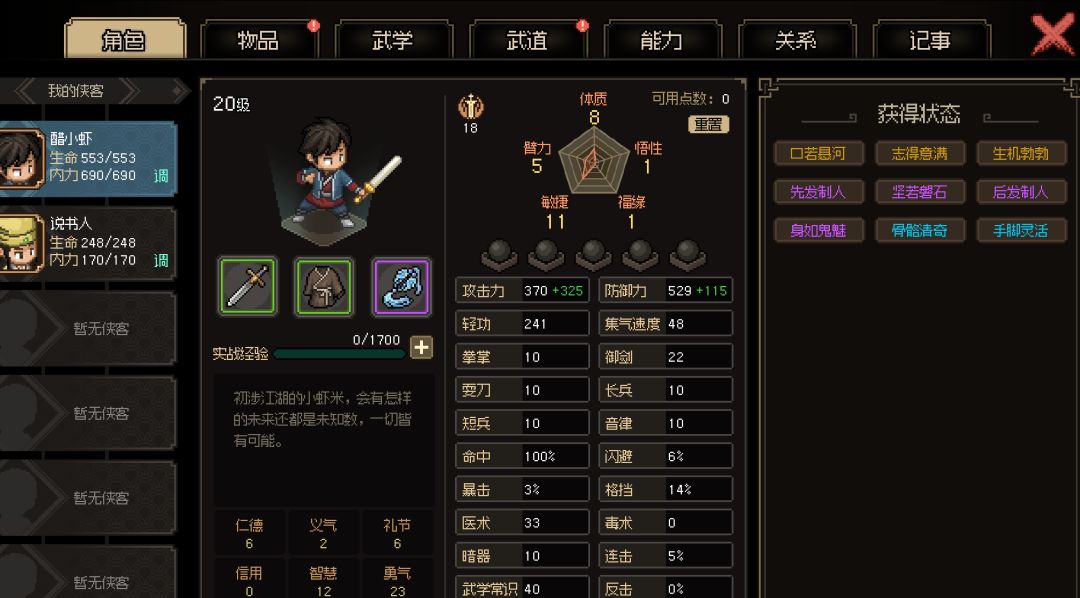Viewport: 1080px width, 598px height.
Task: Select the 说书人 party member entry
Action: (88, 244)
